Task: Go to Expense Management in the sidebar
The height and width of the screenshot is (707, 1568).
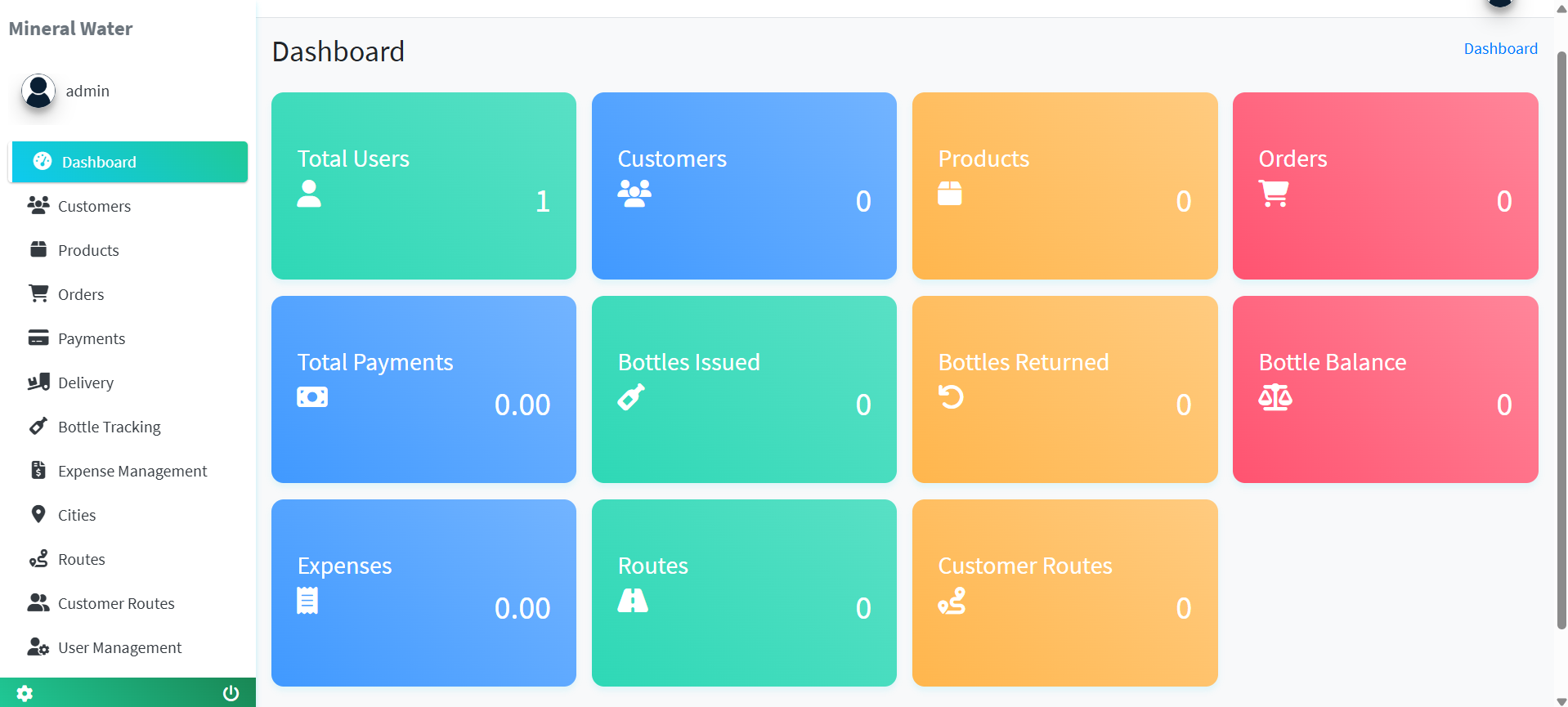Action: pos(128,471)
